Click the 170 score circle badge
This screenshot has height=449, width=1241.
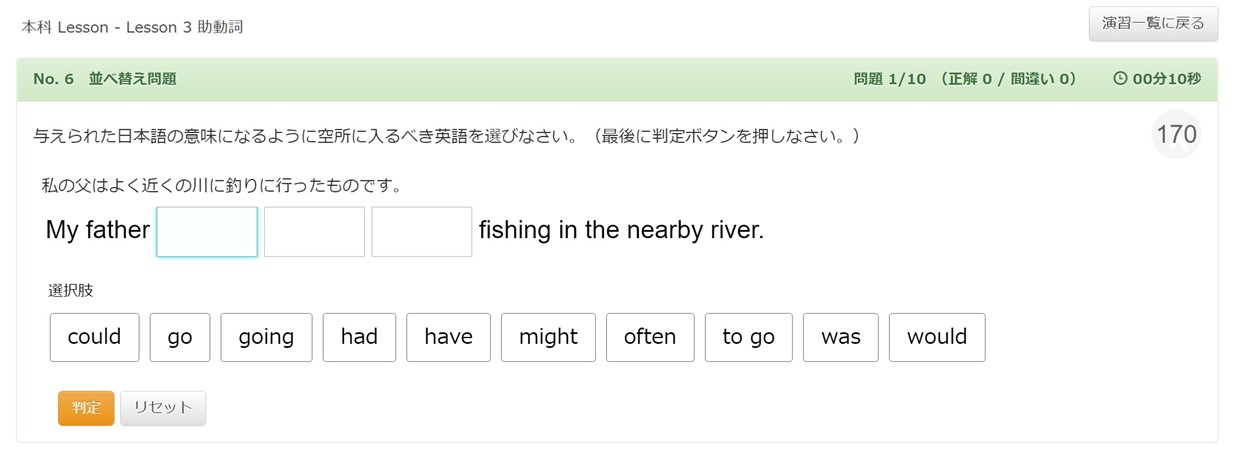pos(1176,135)
